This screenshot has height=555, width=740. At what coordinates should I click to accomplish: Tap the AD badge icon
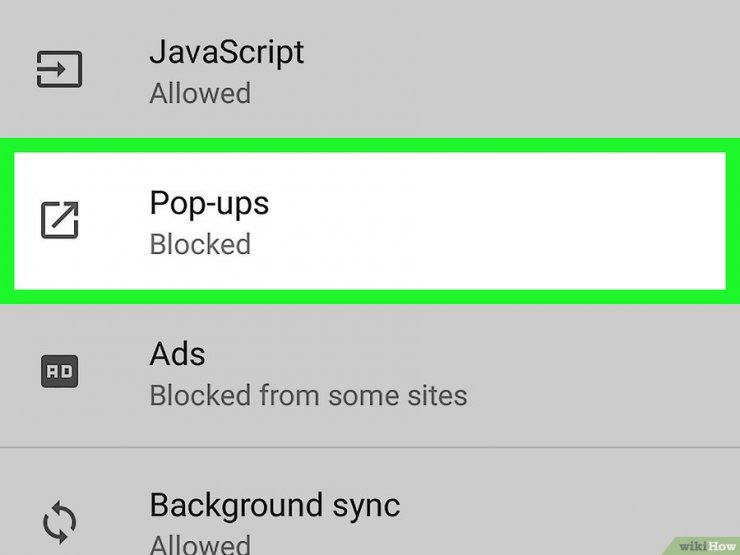(x=59, y=371)
